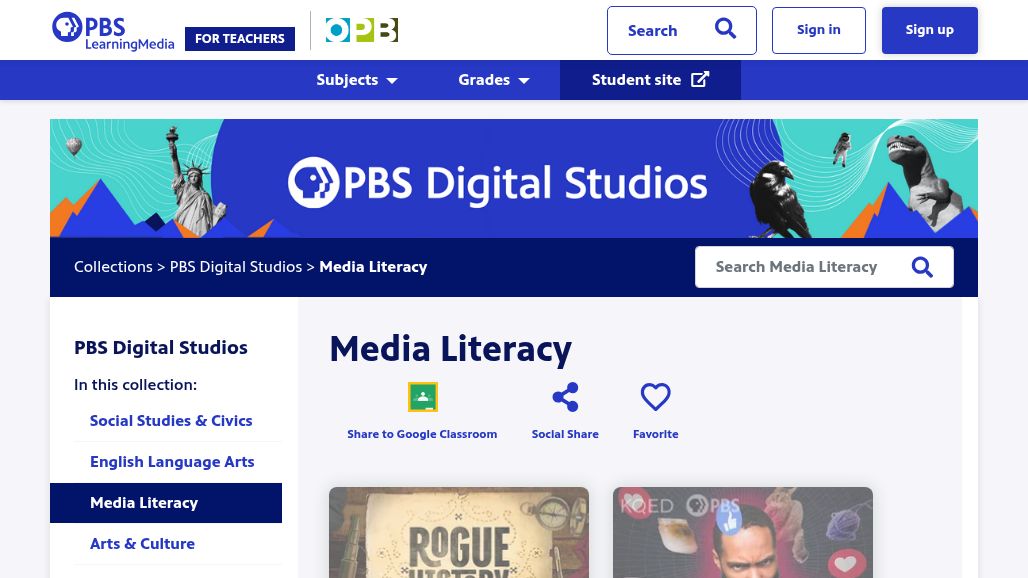Click the Sign in button
The width and height of the screenshot is (1028, 578).
(x=819, y=30)
